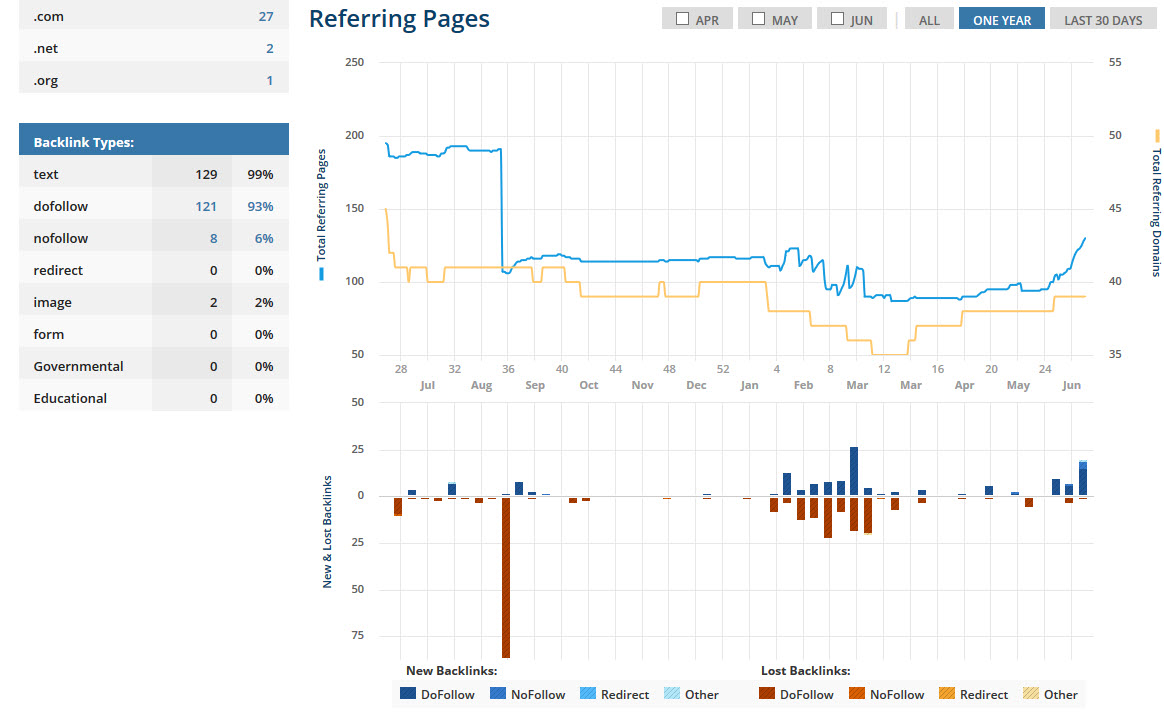This screenshot has height=715, width=1164.
Task: Select the Governmental backlink type row
Action: pos(154,366)
